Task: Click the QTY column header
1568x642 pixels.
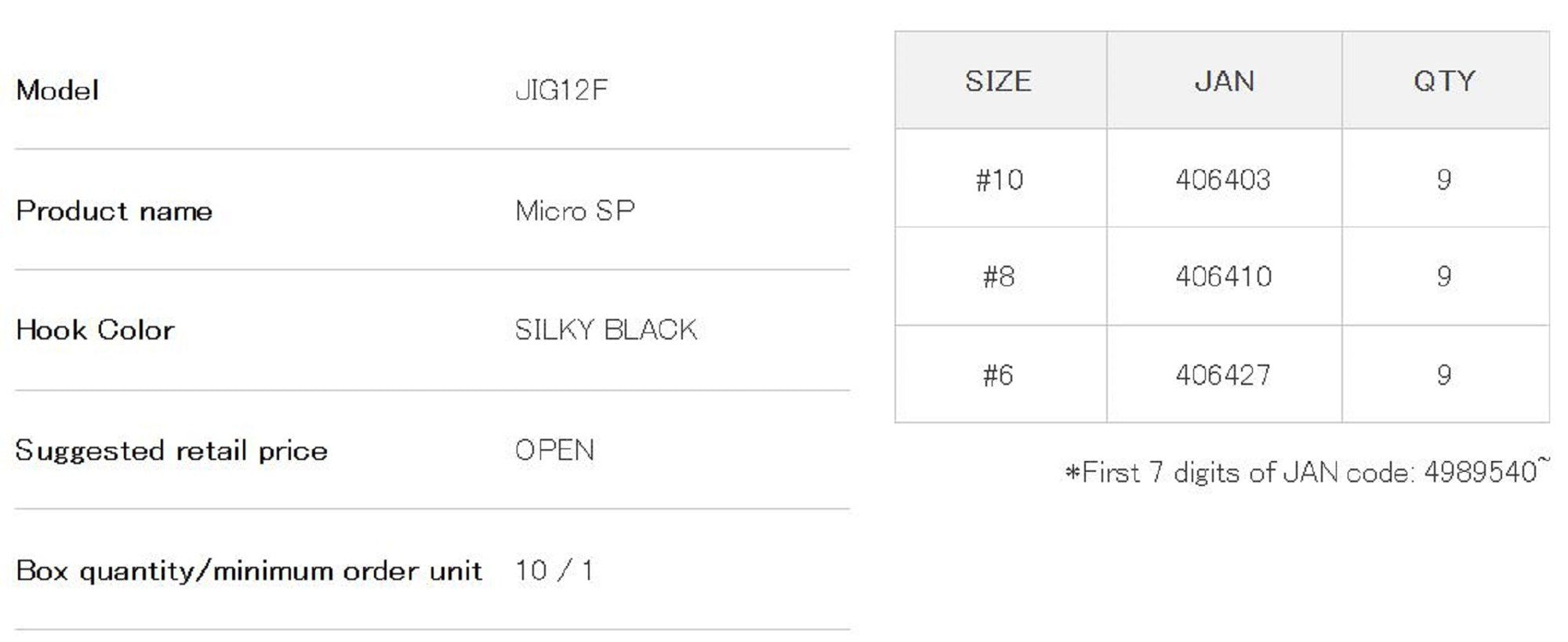Action: [1444, 82]
